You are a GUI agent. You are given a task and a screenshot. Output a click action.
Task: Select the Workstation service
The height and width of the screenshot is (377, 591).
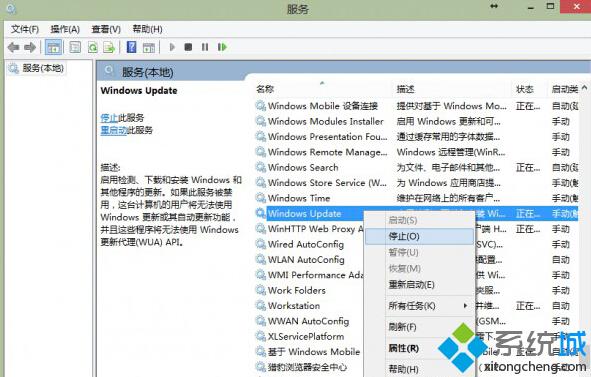[294, 306]
